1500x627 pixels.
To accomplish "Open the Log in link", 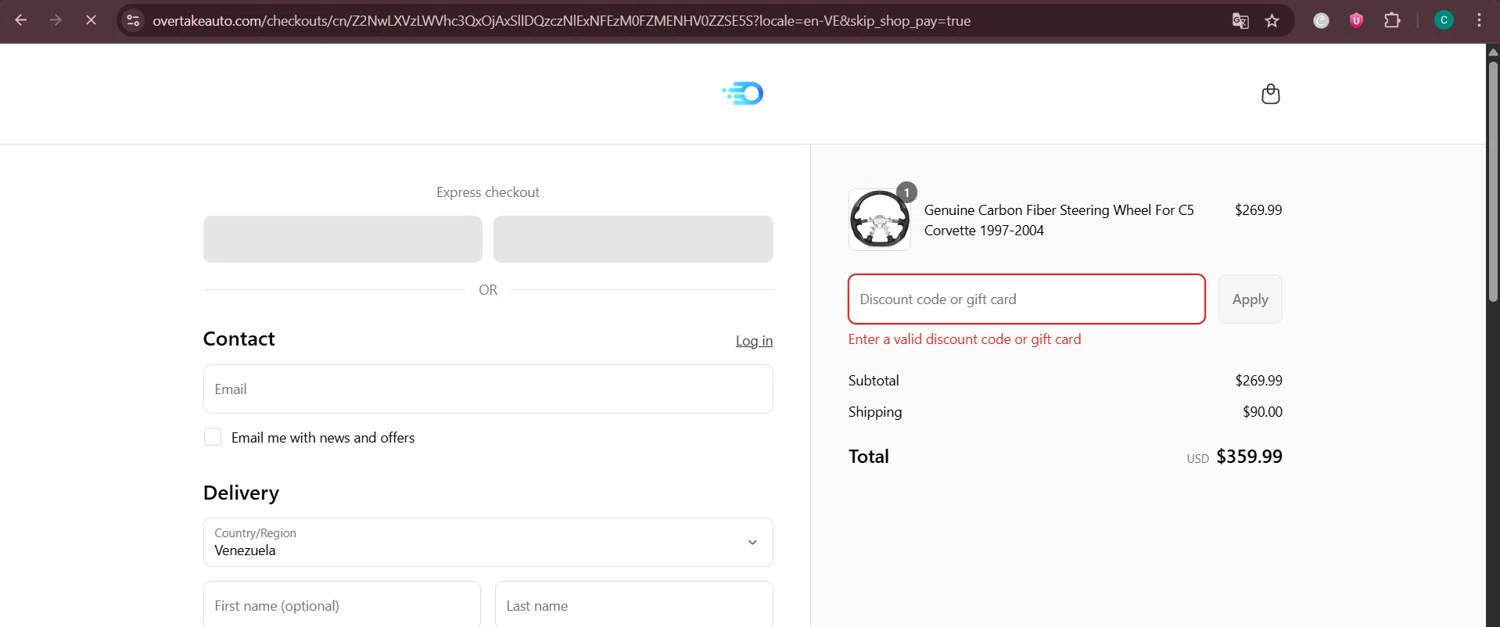I will pyautogui.click(x=754, y=341).
